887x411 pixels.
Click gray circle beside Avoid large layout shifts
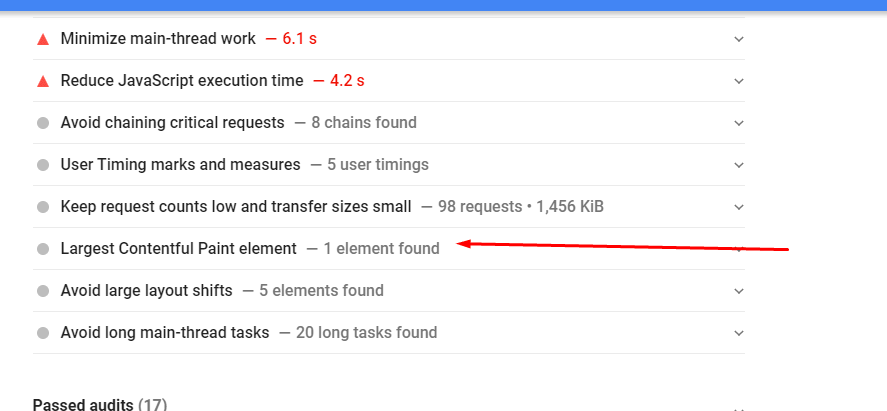[x=43, y=291]
